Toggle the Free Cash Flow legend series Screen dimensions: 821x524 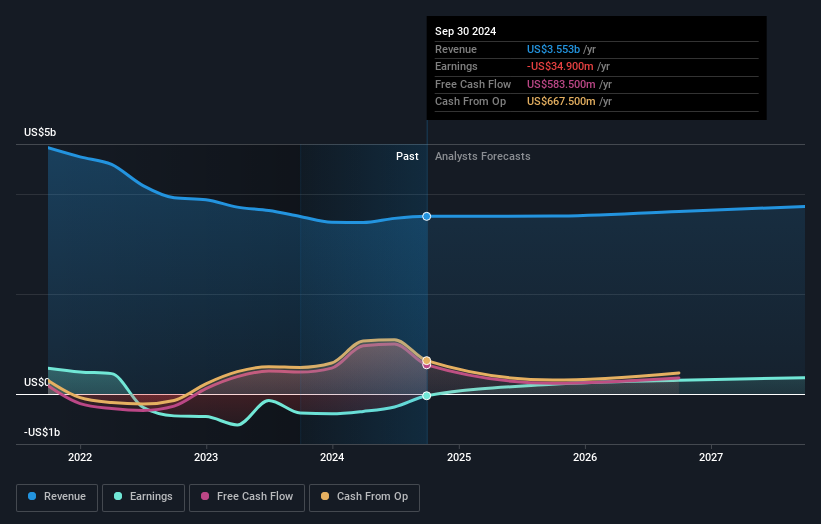[x=247, y=497]
